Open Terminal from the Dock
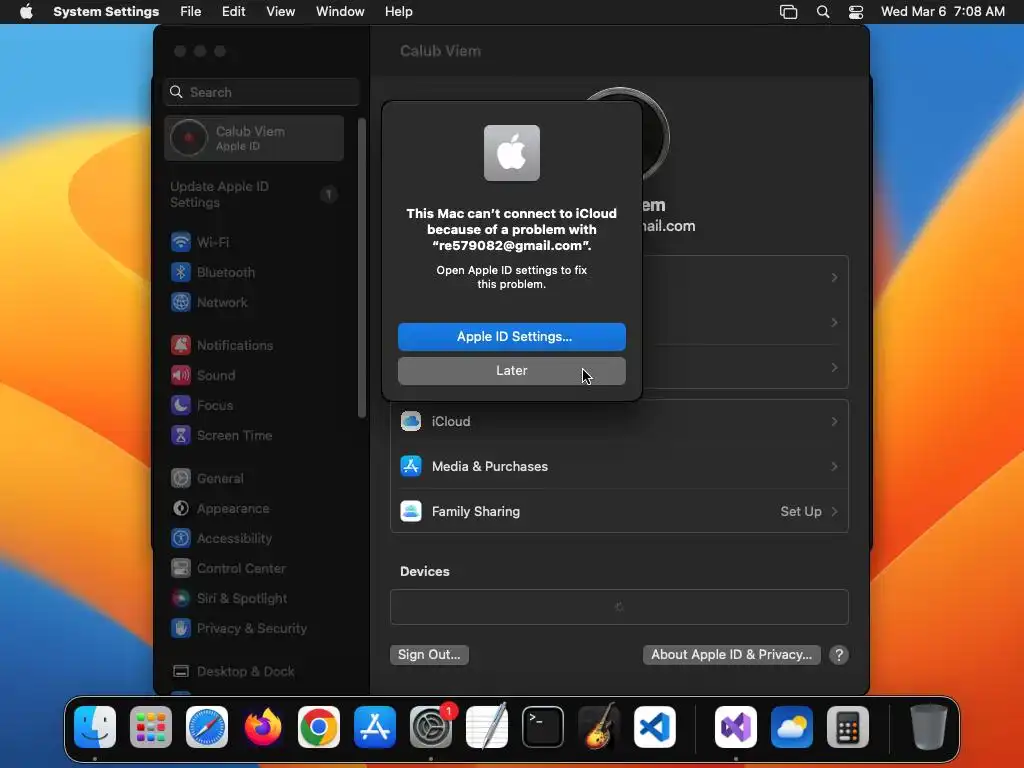The height and width of the screenshot is (768, 1024). (x=543, y=727)
